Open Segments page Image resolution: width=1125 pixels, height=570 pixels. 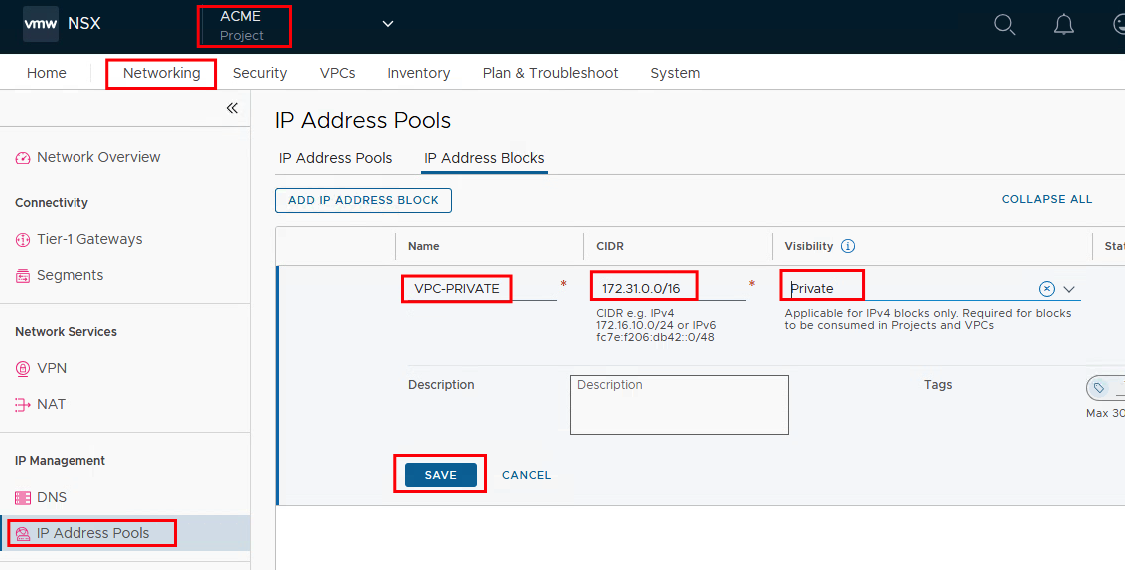(x=70, y=275)
